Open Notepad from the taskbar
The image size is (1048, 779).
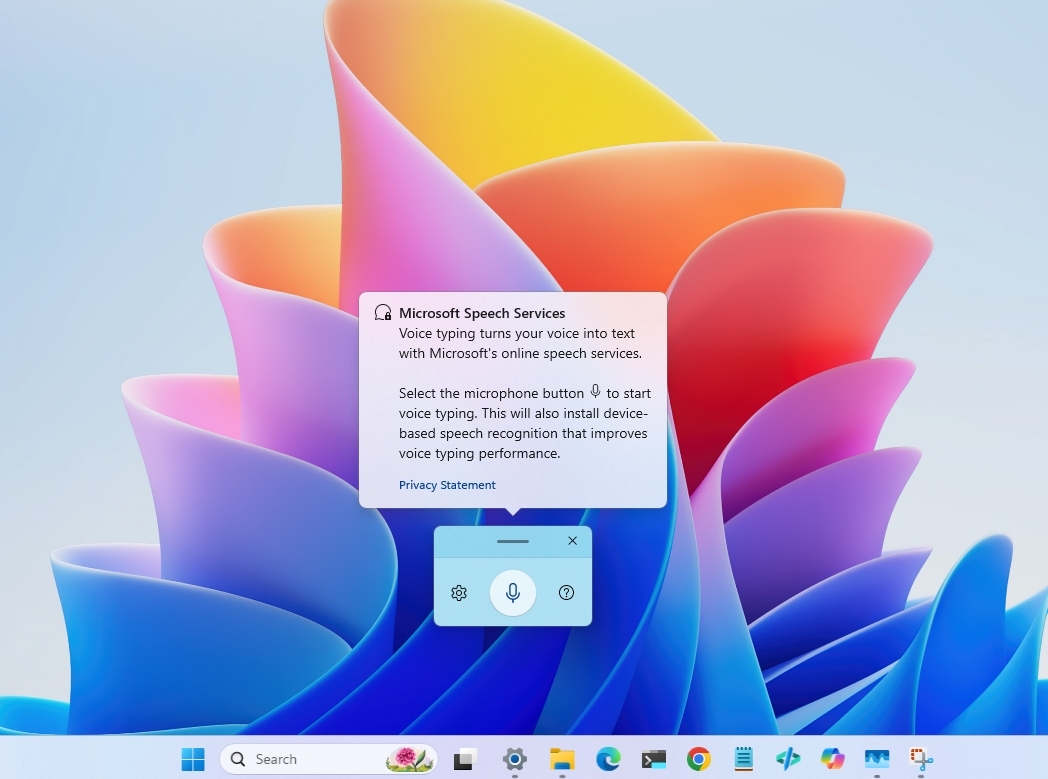point(743,758)
